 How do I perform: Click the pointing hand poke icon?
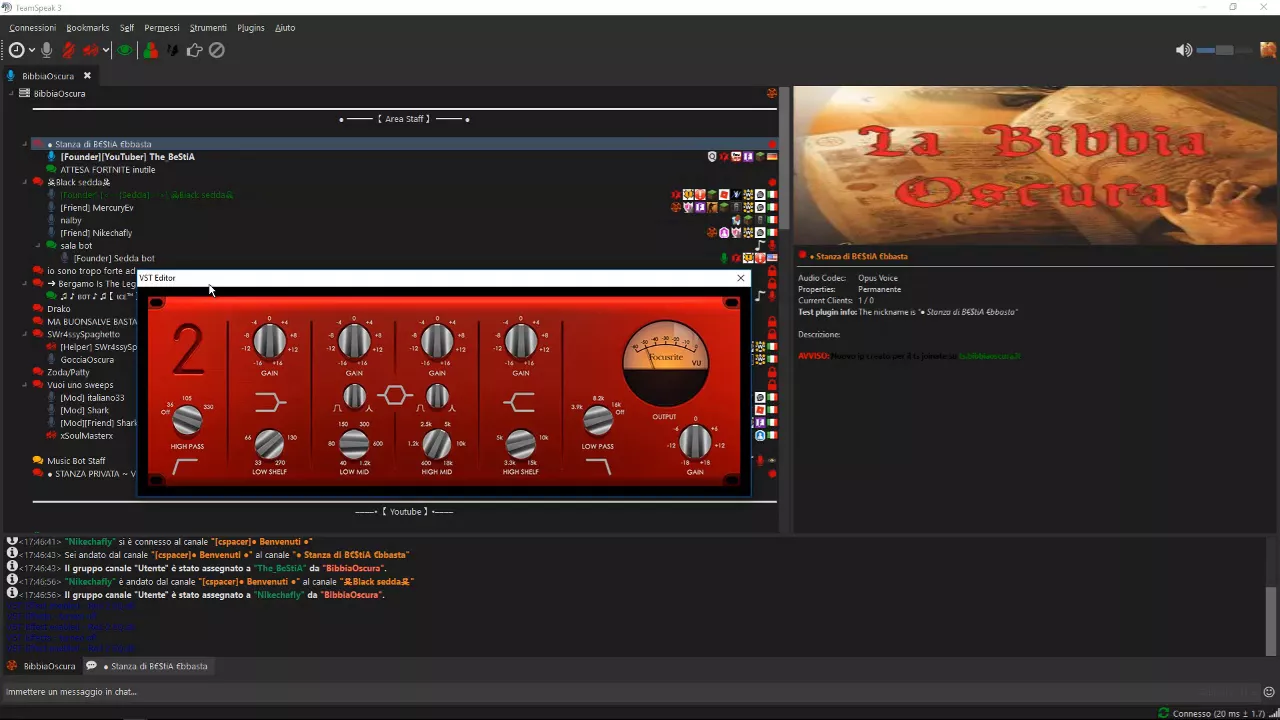click(x=194, y=50)
